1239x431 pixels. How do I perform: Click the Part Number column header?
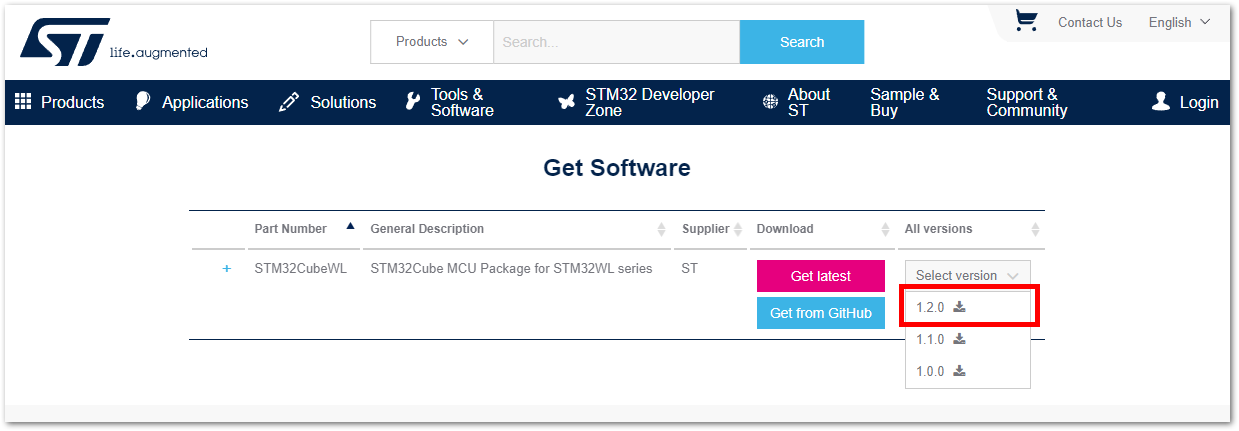click(x=291, y=229)
